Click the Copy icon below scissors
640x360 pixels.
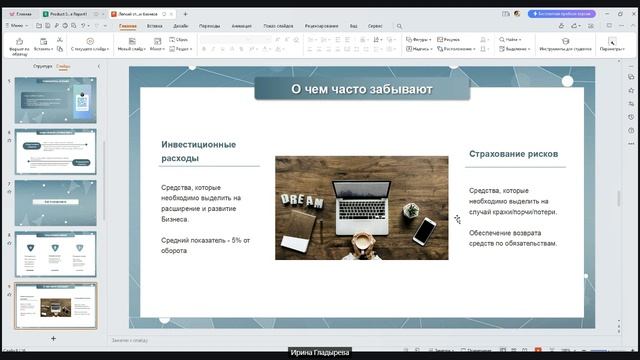pyautogui.click(x=60, y=49)
